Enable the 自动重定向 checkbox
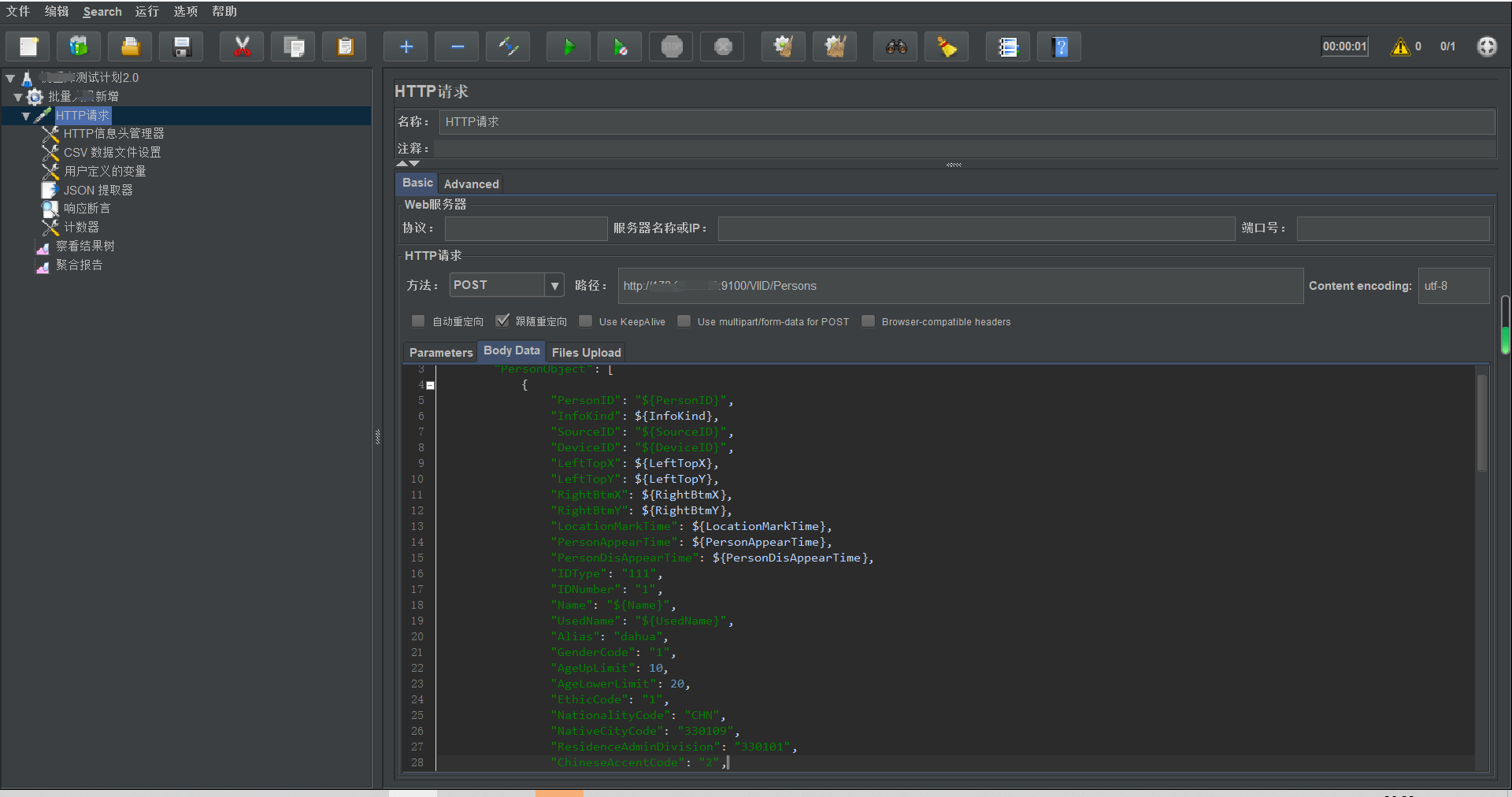The image size is (1512, 797). click(418, 321)
